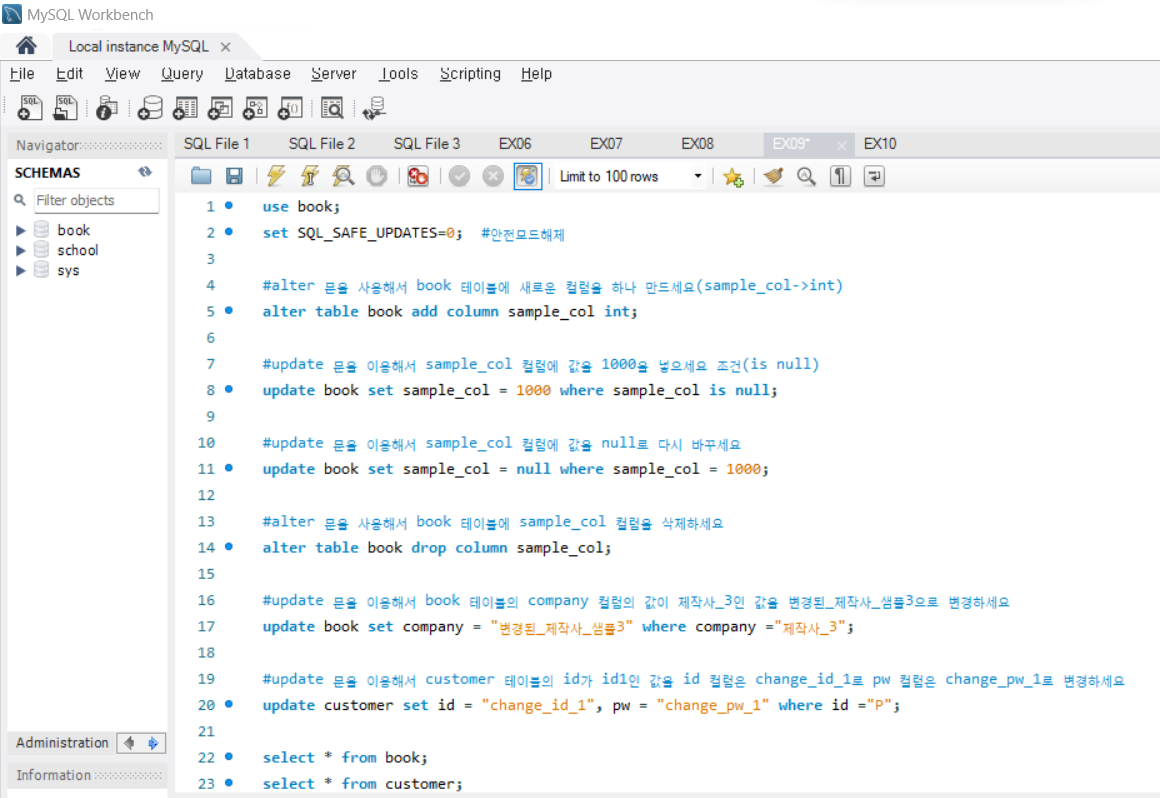Screen dimensions: 1160x798
Task: Toggle continue on error for scripts
Action: [418, 176]
